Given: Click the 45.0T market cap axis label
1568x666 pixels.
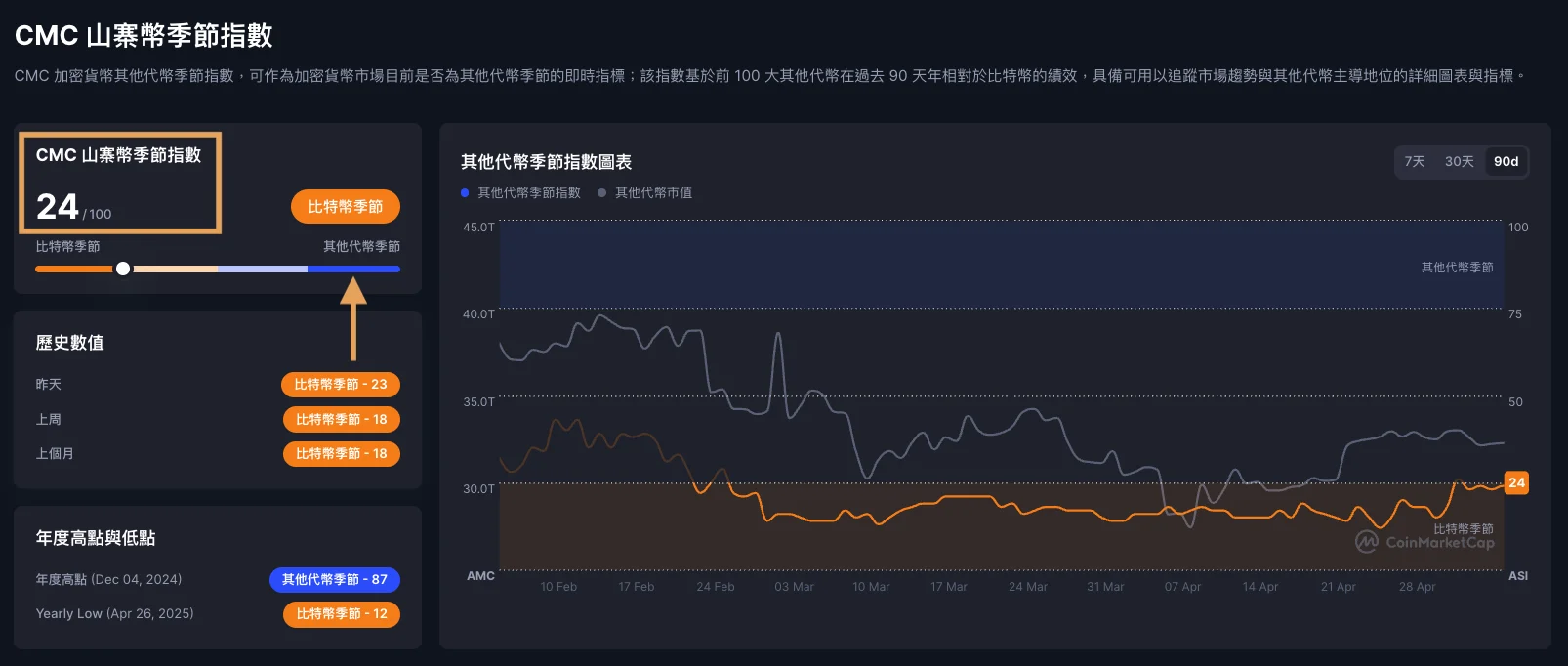Looking at the screenshot, I should 478,227.
